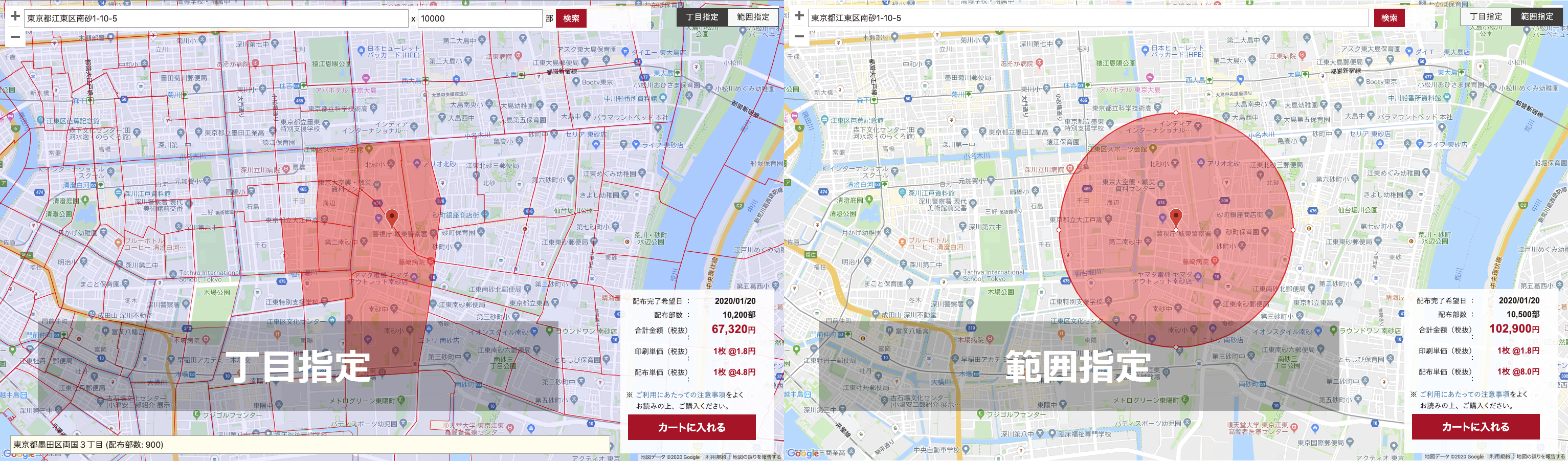Screen dimensions: 1568x461
Task: Click アパホテル東京大島 marker on 丁目指定 map
Action: click(366, 78)
